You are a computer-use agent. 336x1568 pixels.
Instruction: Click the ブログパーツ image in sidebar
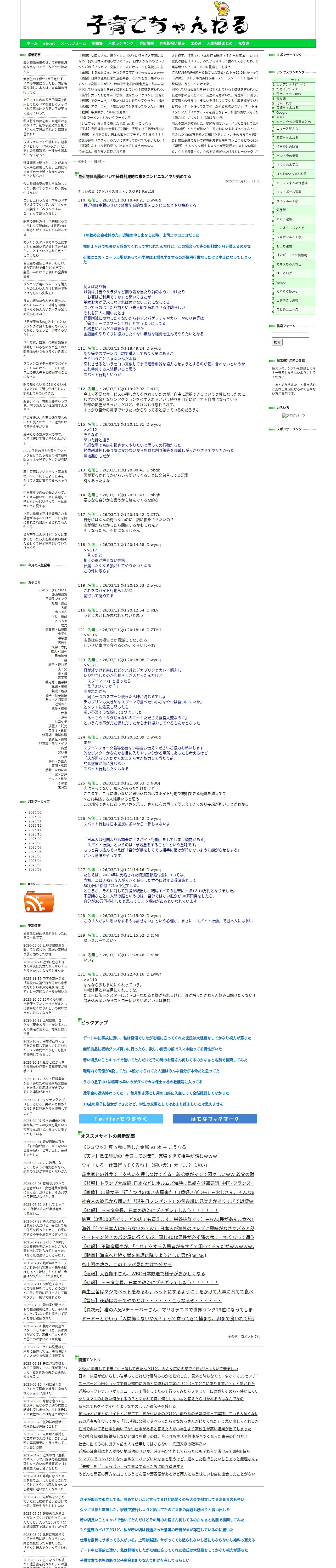tap(294, 415)
